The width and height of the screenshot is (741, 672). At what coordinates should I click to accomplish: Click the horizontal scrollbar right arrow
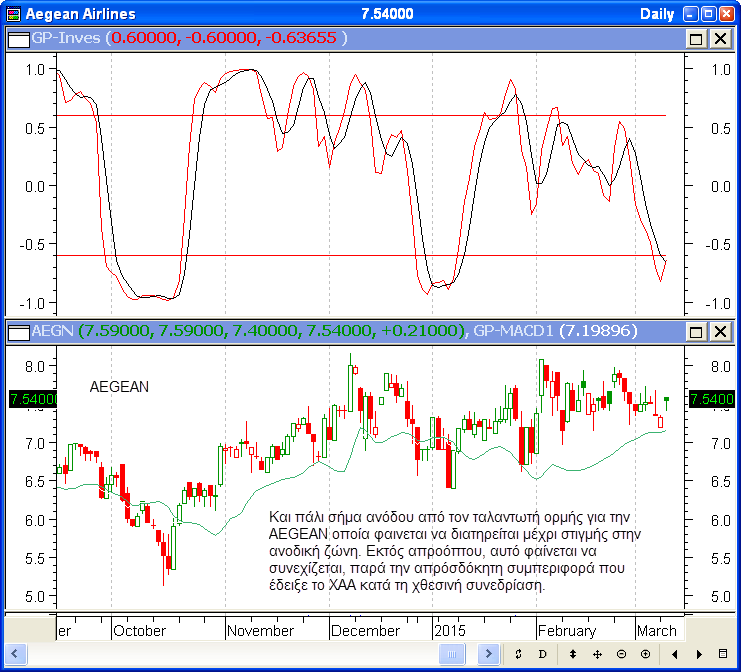pos(488,654)
